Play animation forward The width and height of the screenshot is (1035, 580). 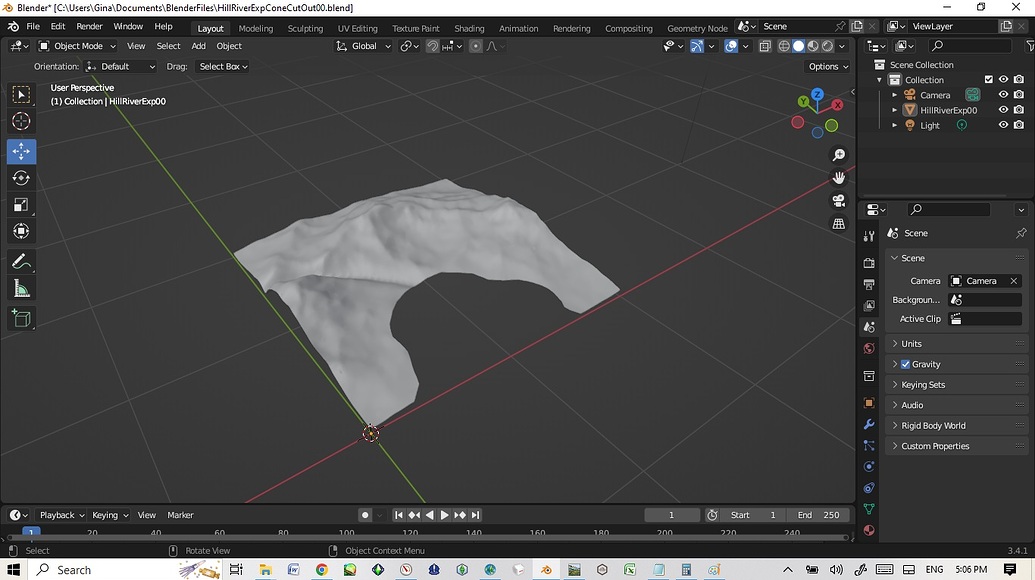(x=444, y=515)
